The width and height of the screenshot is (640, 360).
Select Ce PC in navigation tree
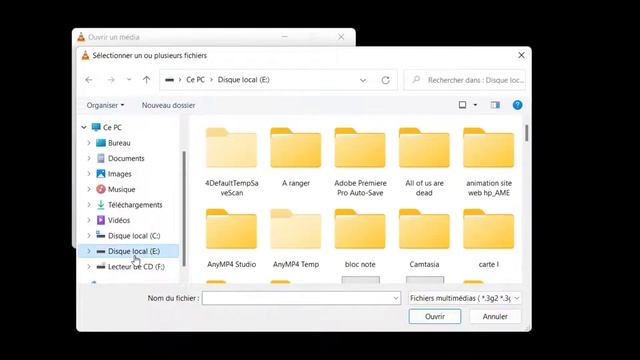click(112, 127)
